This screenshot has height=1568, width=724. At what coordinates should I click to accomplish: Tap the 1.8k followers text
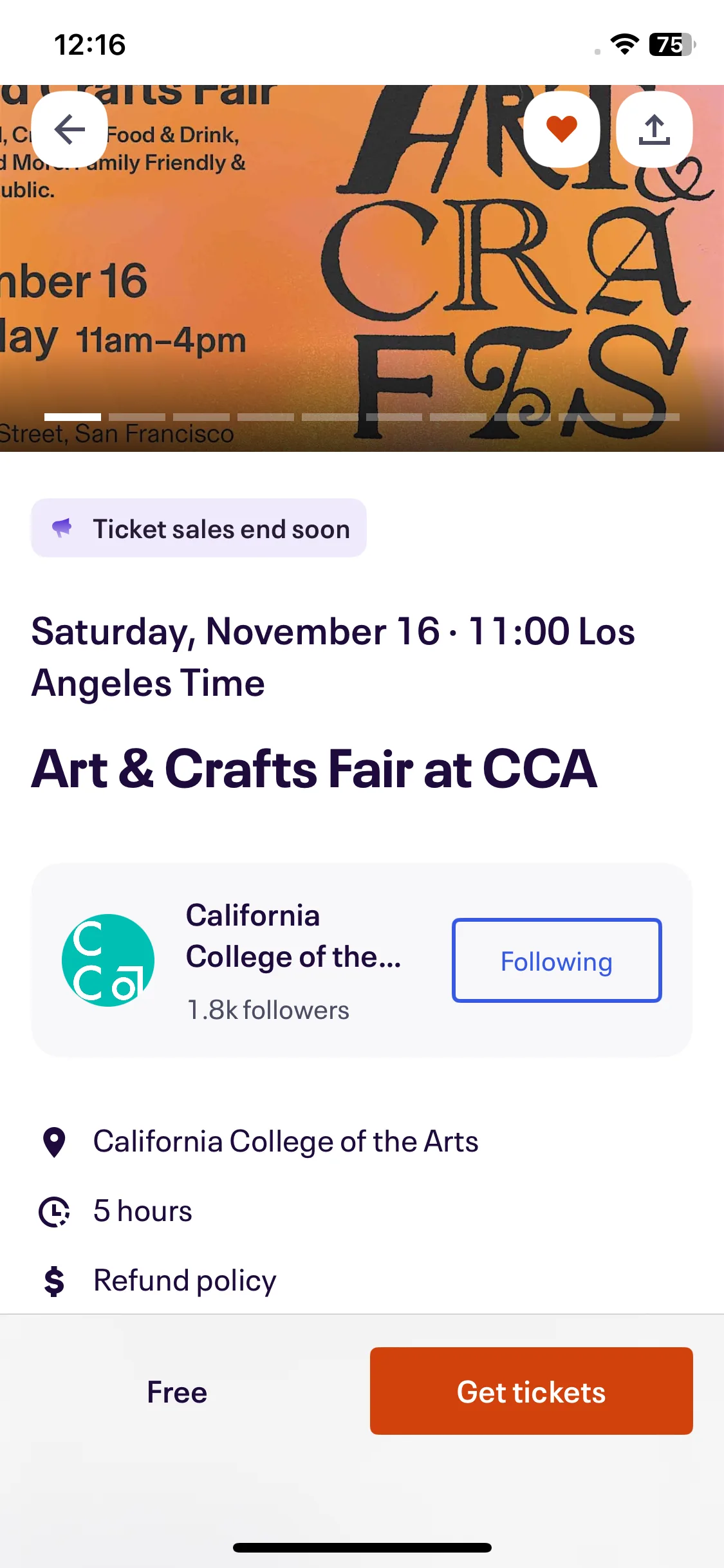pos(268,1010)
